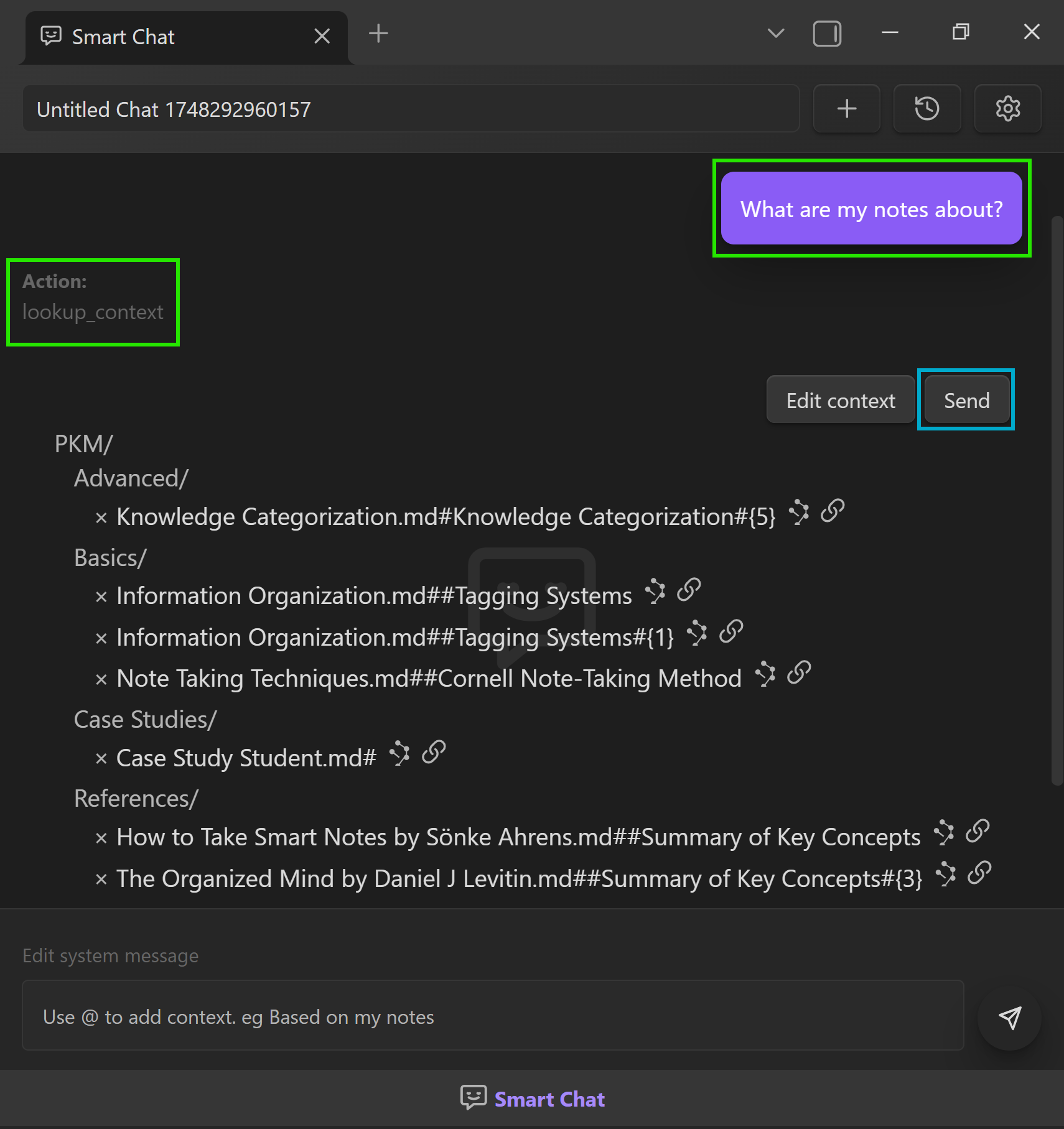Show connections for Cornell Note-Taking Method

(x=765, y=675)
